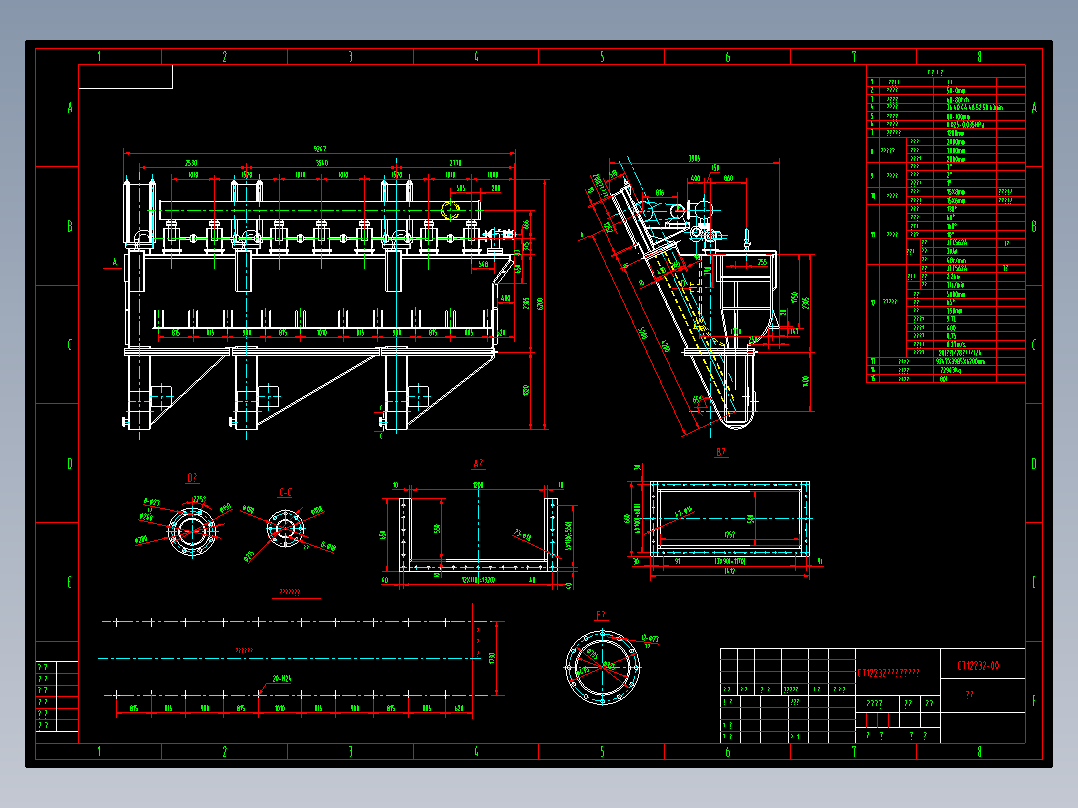Click the 755 dimension inside the hopper
Viewport: 1078px width, 808px height.
pos(762,263)
